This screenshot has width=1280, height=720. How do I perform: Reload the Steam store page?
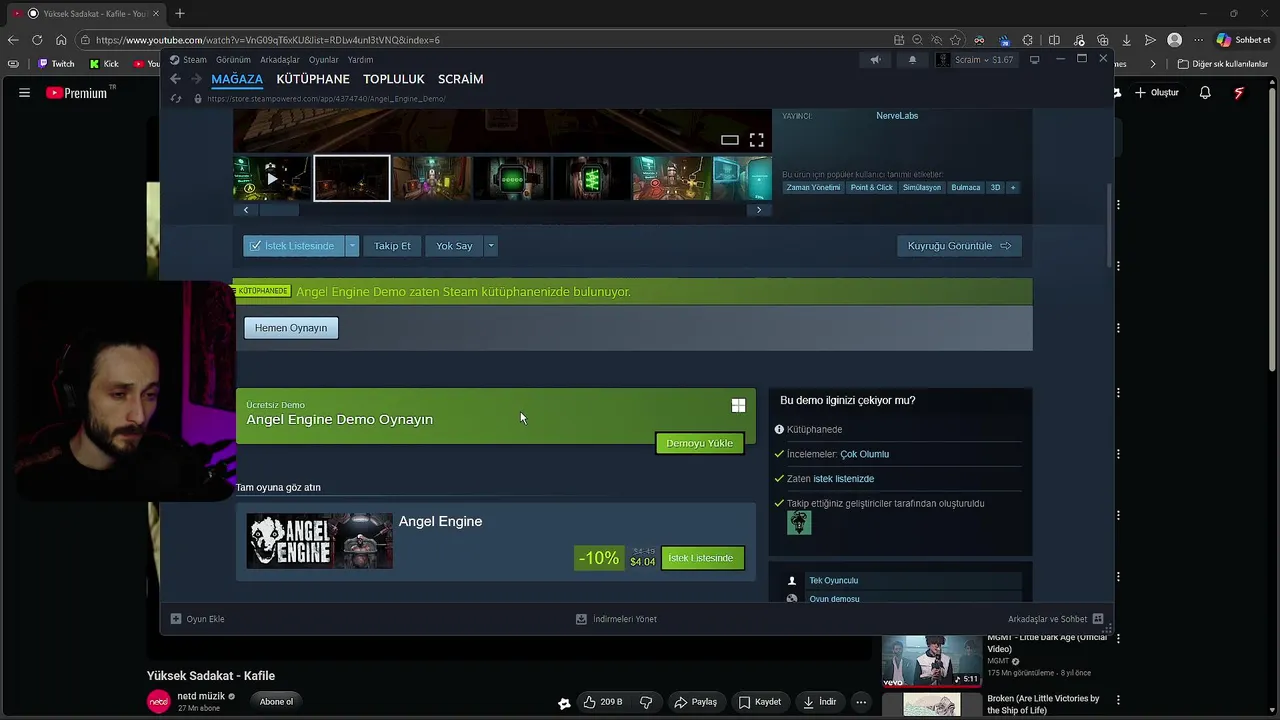click(x=176, y=98)
